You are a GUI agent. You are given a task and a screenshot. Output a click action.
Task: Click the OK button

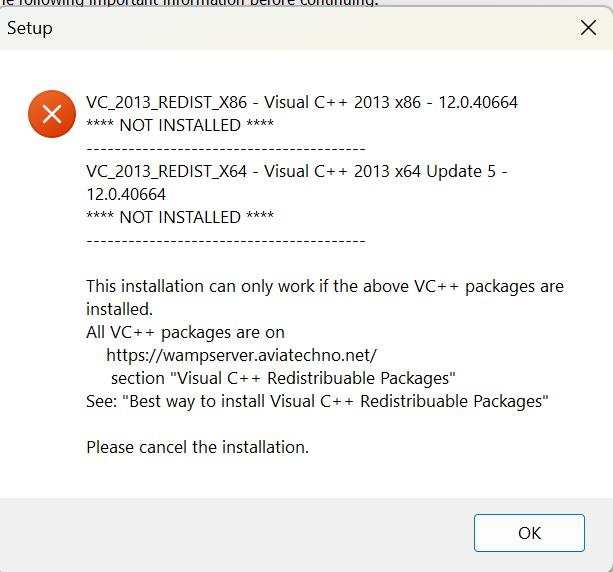coord(529,533)
